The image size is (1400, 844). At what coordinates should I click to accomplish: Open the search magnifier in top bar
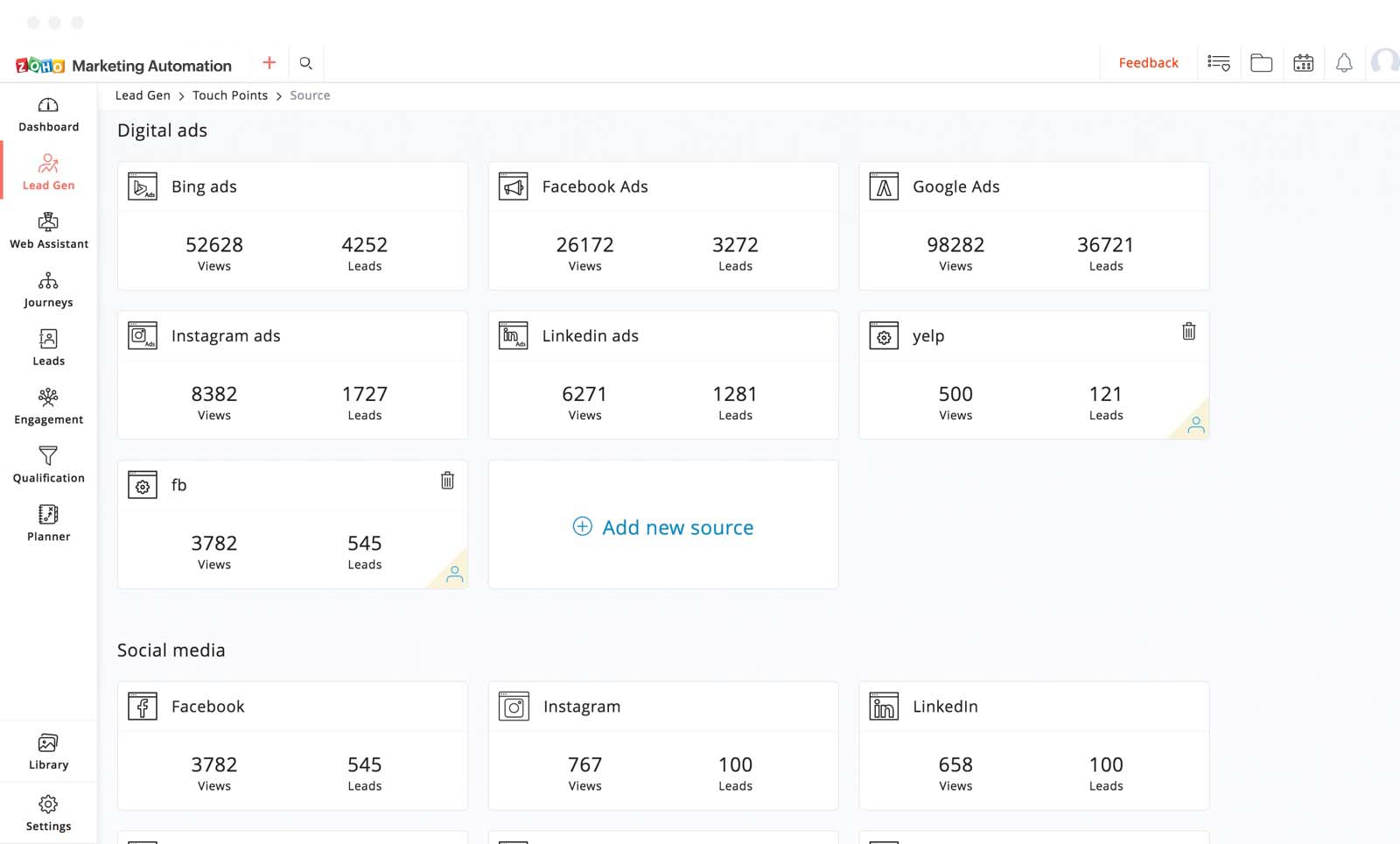point(306,63)
